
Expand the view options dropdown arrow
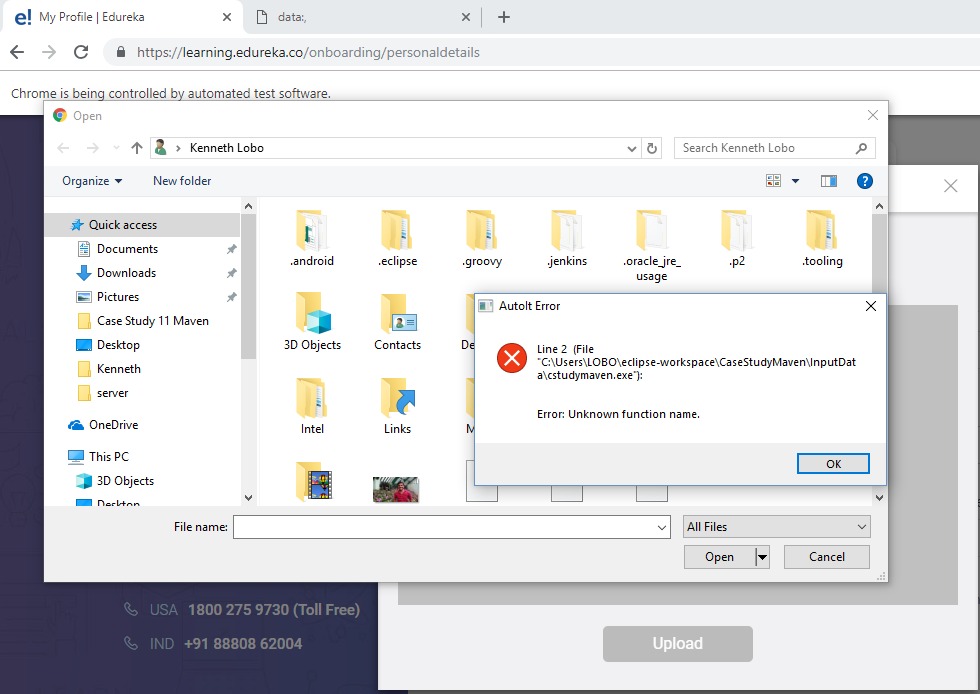pyautogui.click(x=796, y=181)
